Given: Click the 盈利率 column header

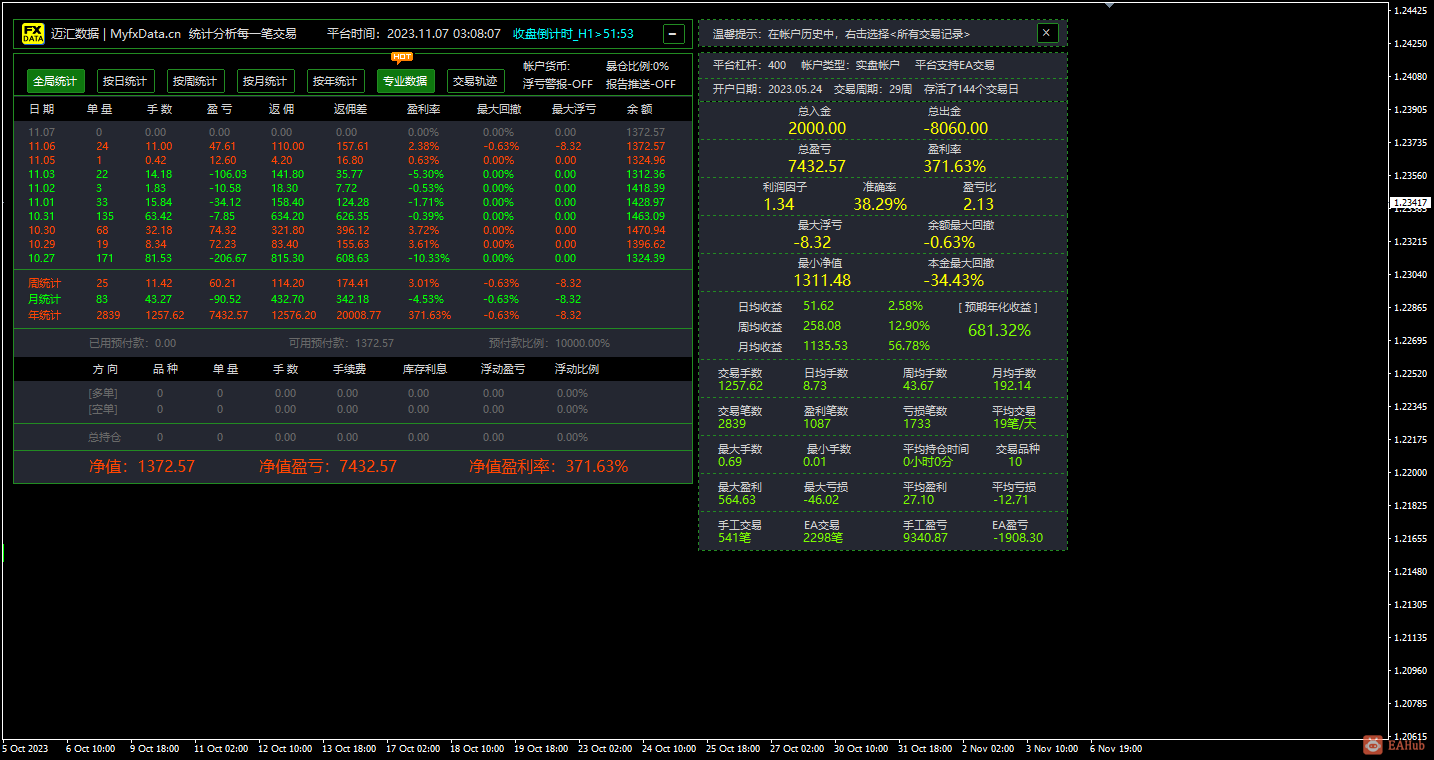Looking at the screenshot, I should point(423,108).
